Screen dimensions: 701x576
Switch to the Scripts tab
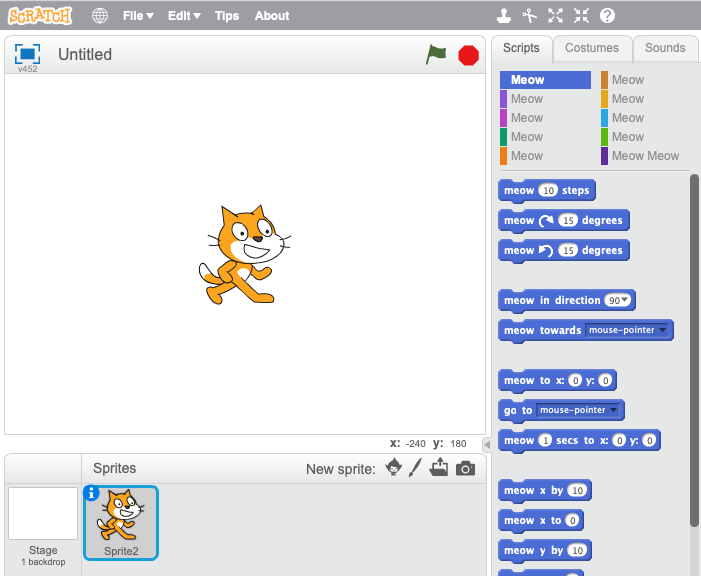tap(521, 48)
